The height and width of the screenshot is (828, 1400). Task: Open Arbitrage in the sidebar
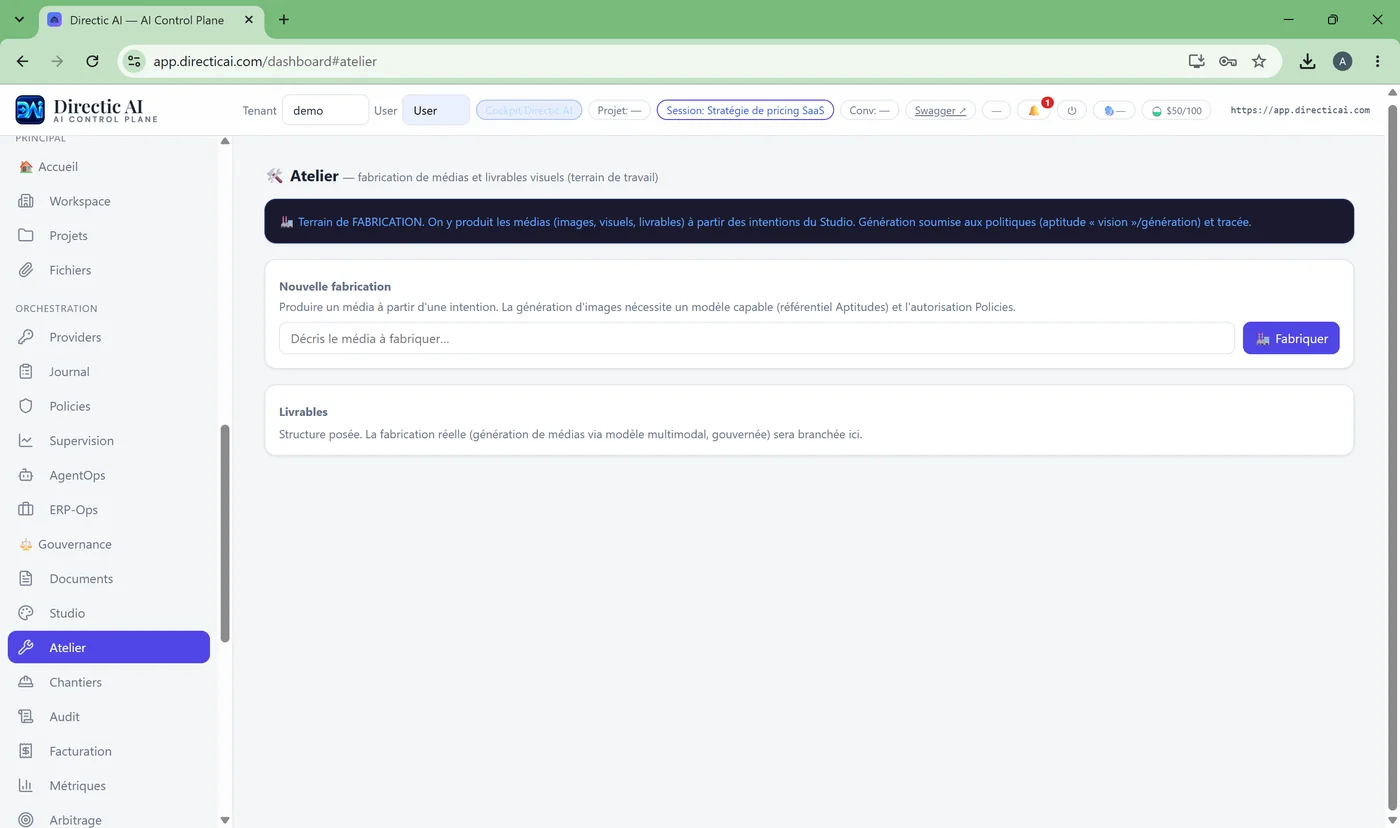click(x=109, y=819)
